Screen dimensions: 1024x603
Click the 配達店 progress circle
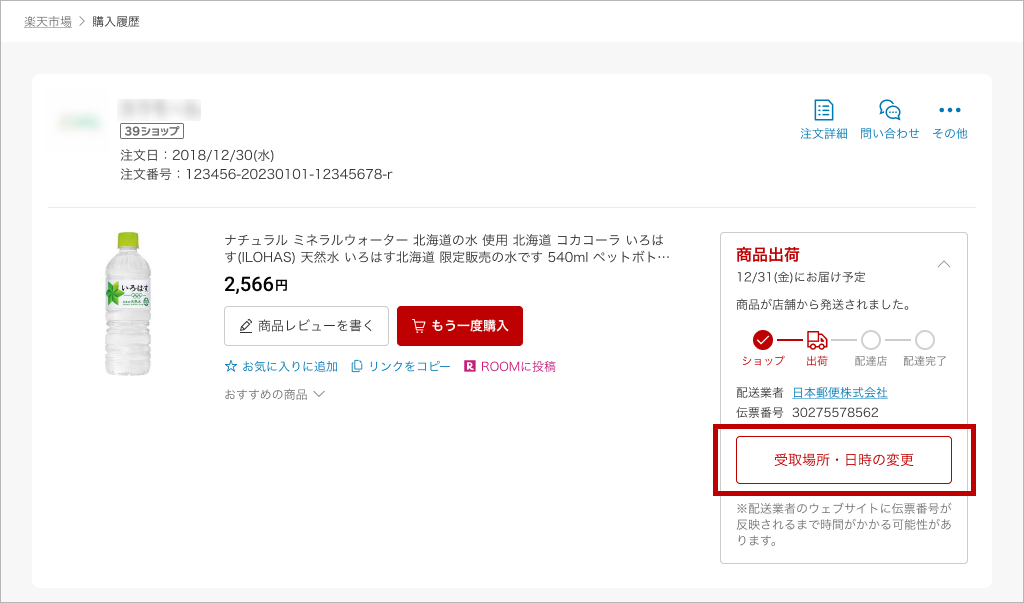pyautogui.click(x=871, y=340)
